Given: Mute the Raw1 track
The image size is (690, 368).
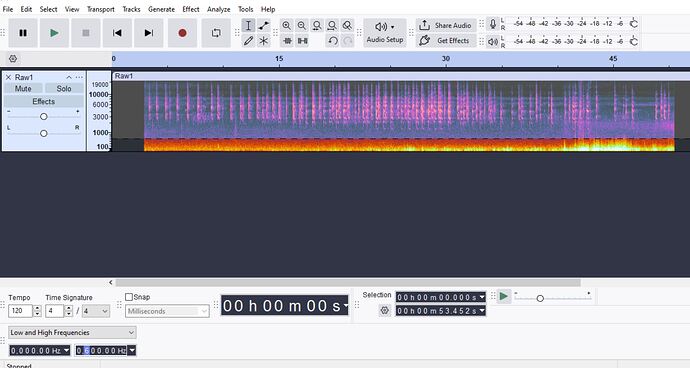Looking at the screenshot, I should (x=23, y=88).
